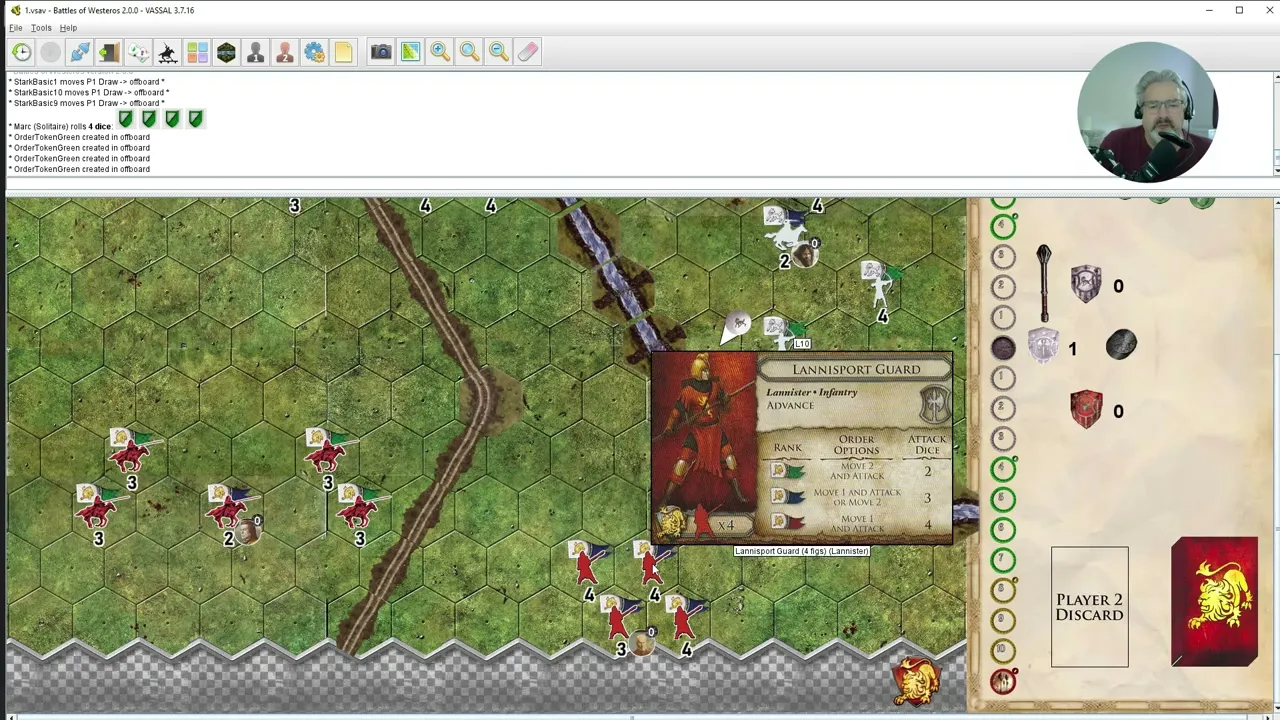Select track circle numbered 6
This screenshot has width=1280, height=720.
(1003, 529)
